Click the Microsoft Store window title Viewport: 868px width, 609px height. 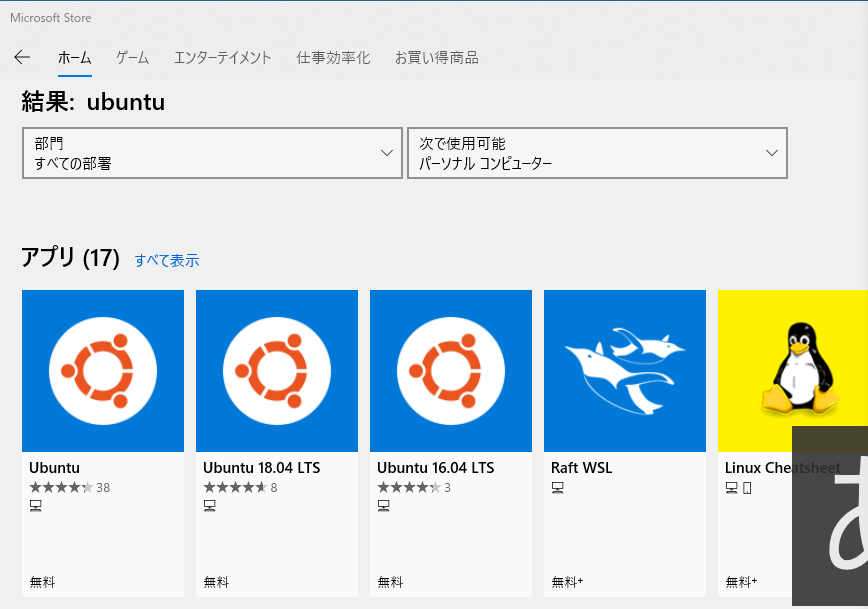coord(51,18)
